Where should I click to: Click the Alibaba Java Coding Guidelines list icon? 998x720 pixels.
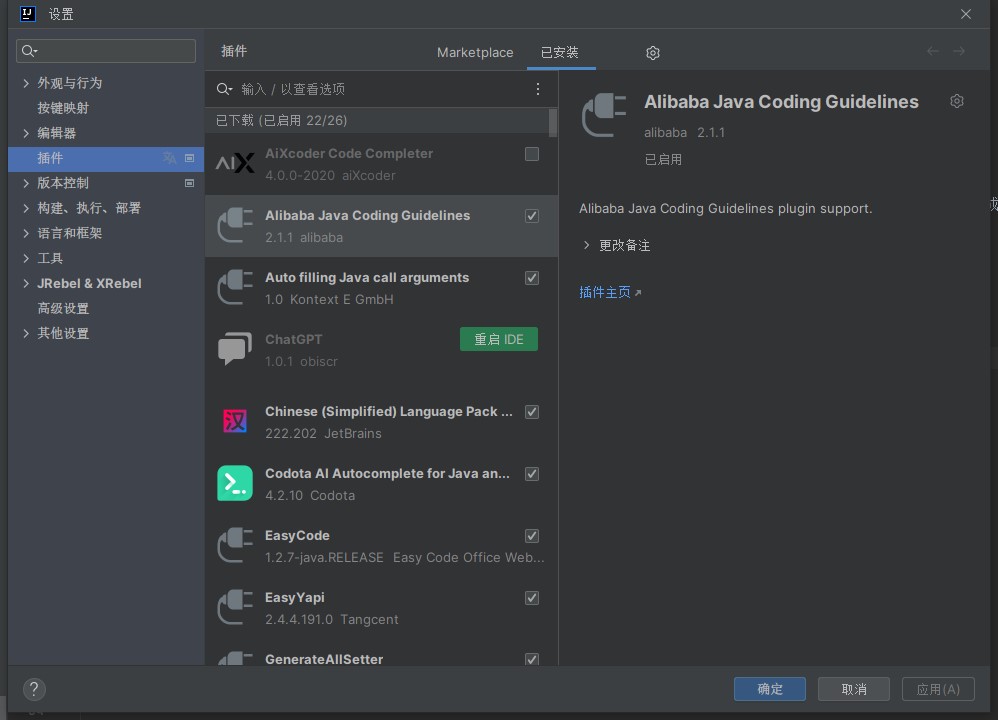pyautogui.click(x=235, y=225)
